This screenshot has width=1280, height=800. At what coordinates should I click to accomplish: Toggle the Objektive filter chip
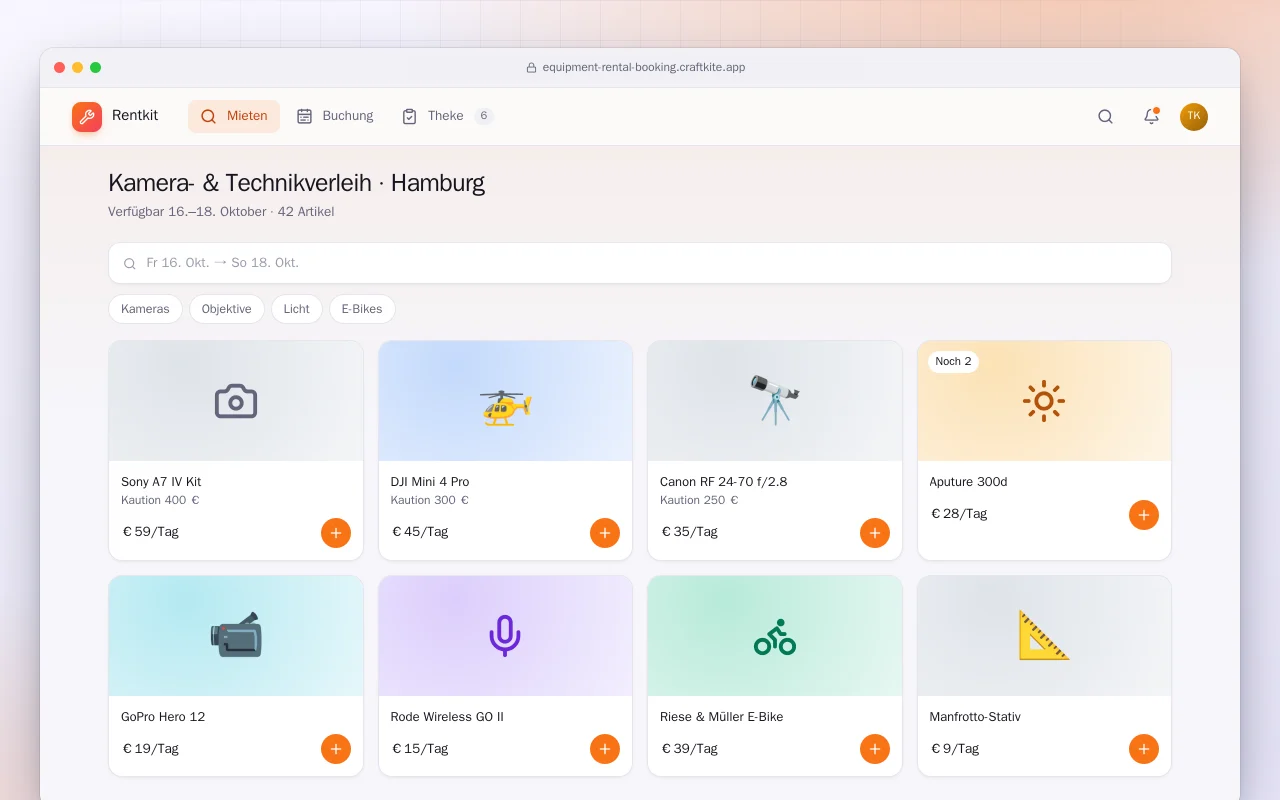(x=227, y=309)
